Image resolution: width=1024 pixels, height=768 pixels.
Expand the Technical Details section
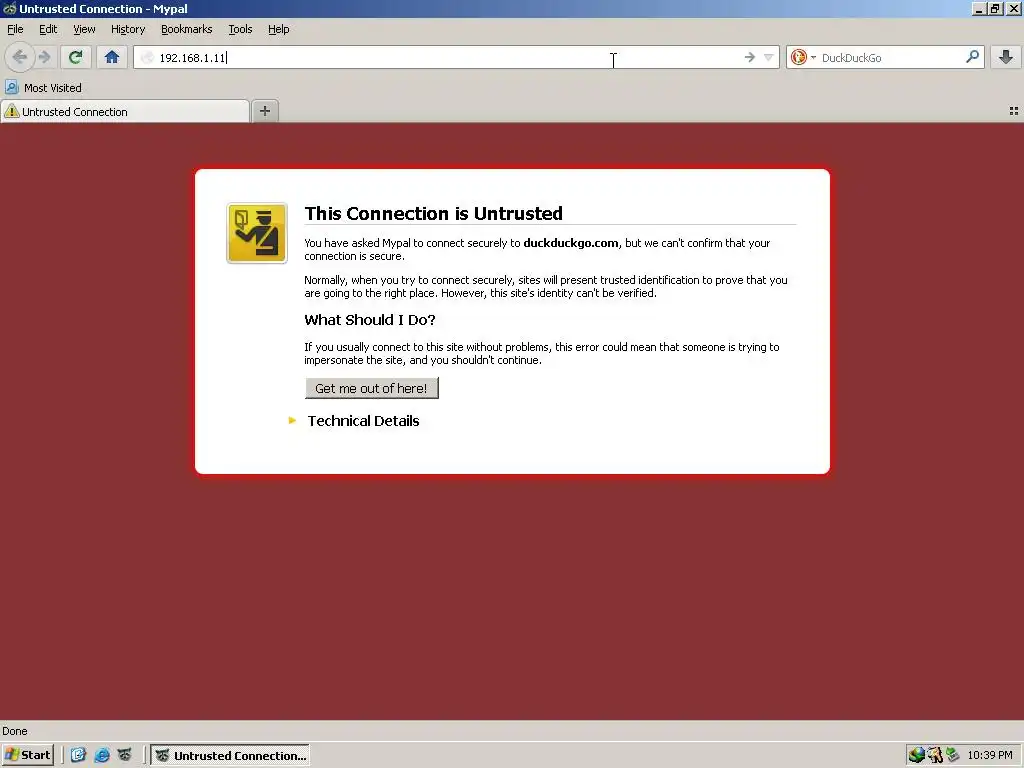click(x=363, y=421)
